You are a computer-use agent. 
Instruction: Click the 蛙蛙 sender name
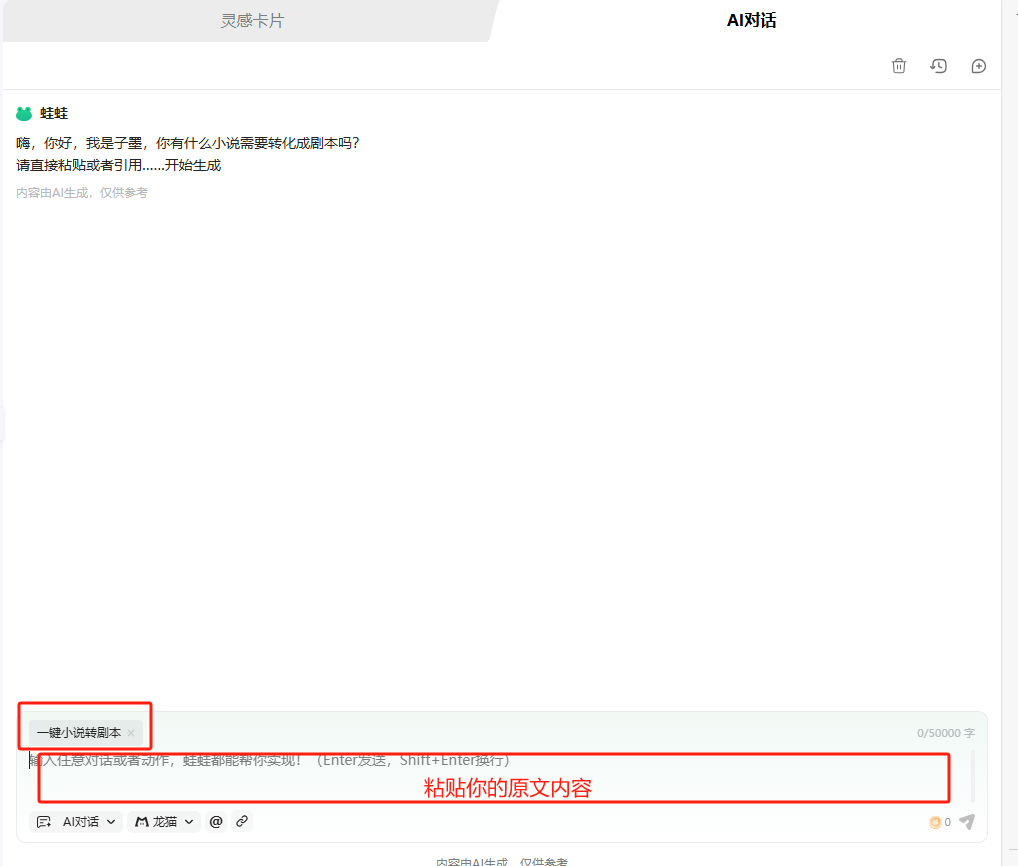pyautogui.click(x=54, y=114)
